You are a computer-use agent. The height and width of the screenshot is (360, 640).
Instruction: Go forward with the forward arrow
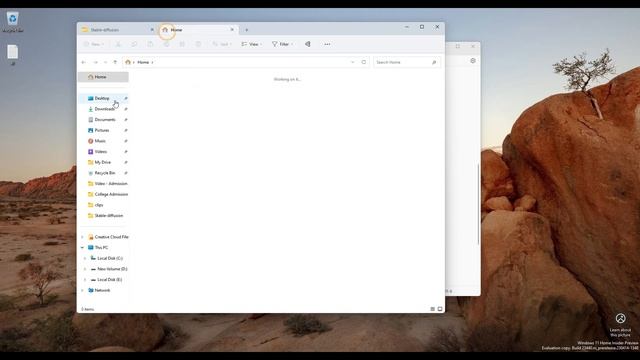pyautogui.click(x=96, y=62)
